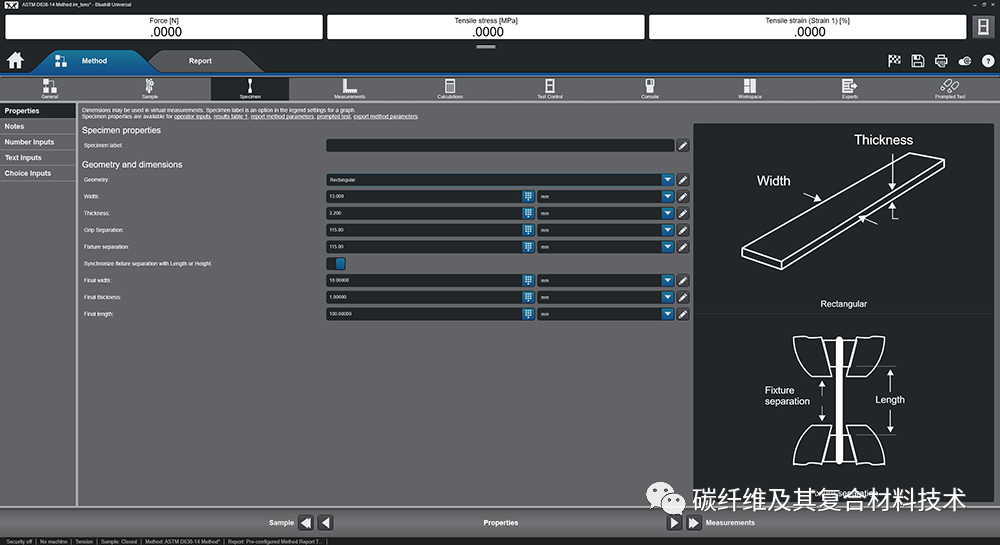Select Notes in the left sidebar
The height and width of the screenshot is (545, 1000).
(38, 126)
